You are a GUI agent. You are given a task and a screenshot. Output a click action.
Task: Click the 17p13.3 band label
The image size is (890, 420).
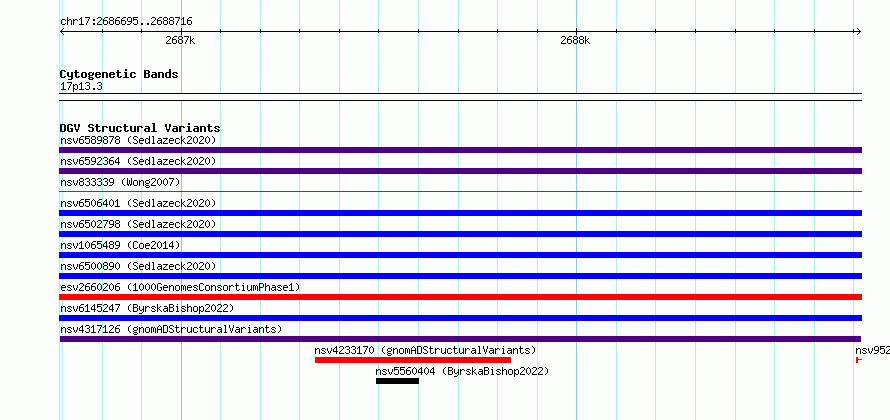click(81, 87)
